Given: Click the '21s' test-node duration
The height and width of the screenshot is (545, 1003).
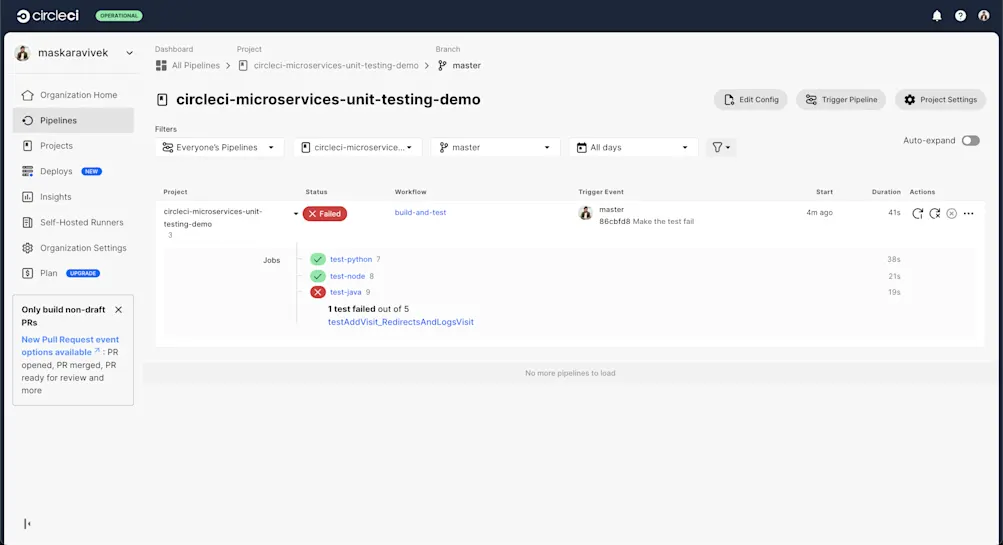Looking at the screenshot, I should point(894,276).
